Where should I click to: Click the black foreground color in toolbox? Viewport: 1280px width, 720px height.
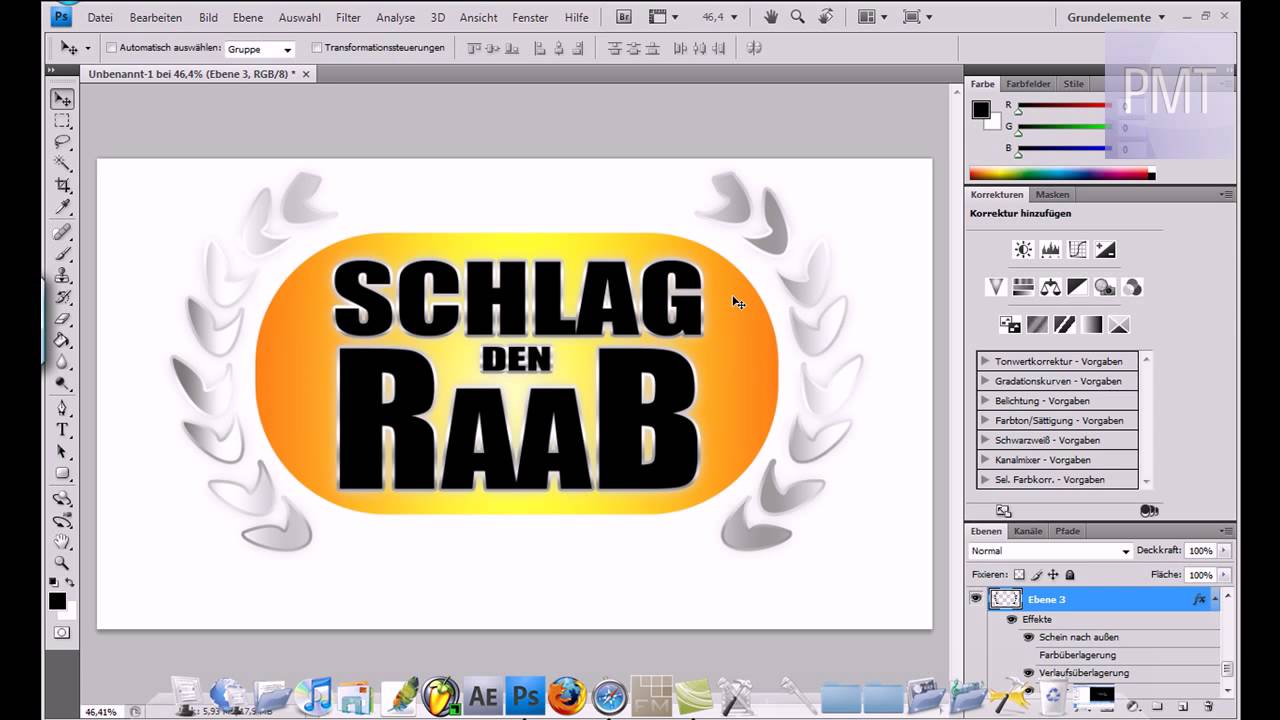(x=57, y=601)
